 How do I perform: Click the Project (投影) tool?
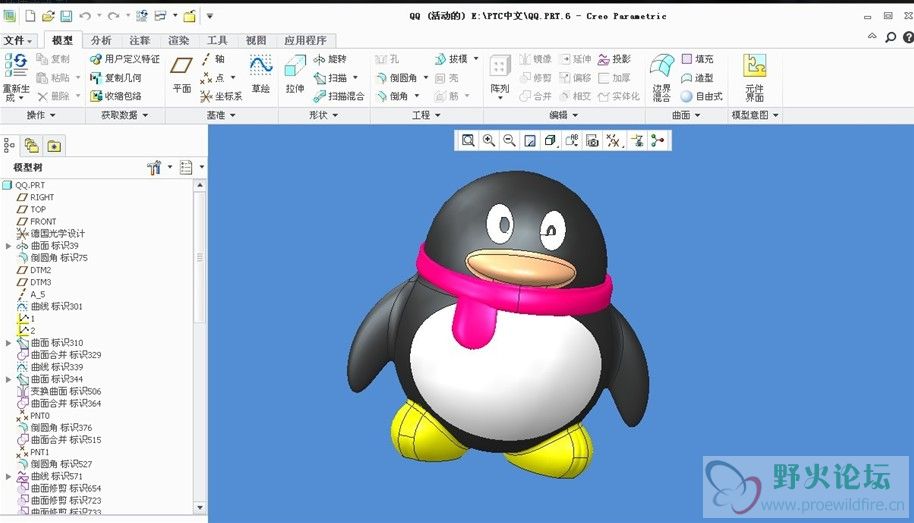614,59
